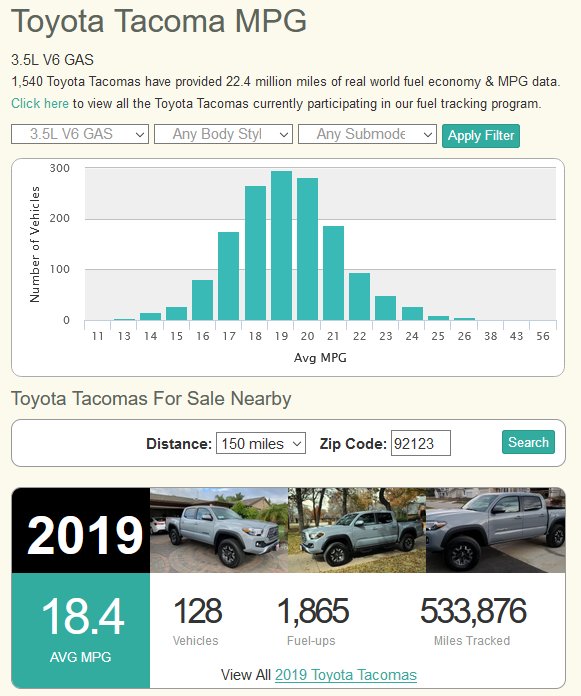Open middle Tacoma photo under trees

pyautogui.click(x=357, y=530)
